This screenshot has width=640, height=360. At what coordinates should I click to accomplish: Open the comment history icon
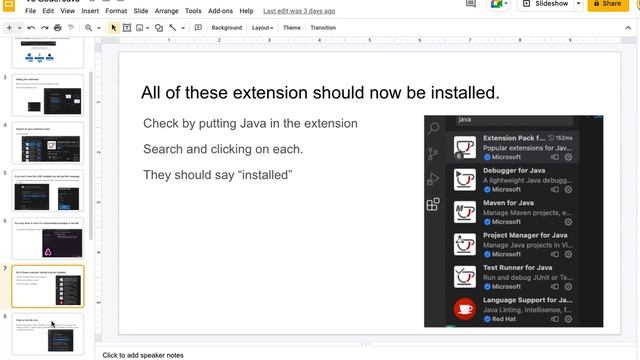[471, 4]
